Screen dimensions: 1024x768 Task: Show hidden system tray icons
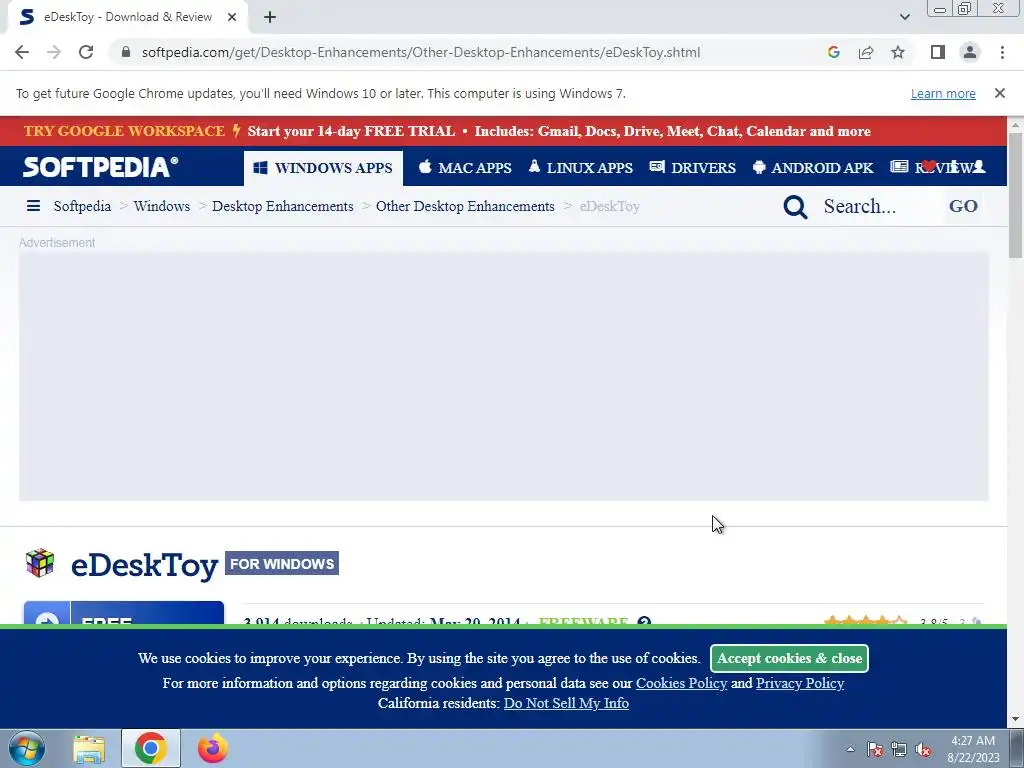click(850, 749)
